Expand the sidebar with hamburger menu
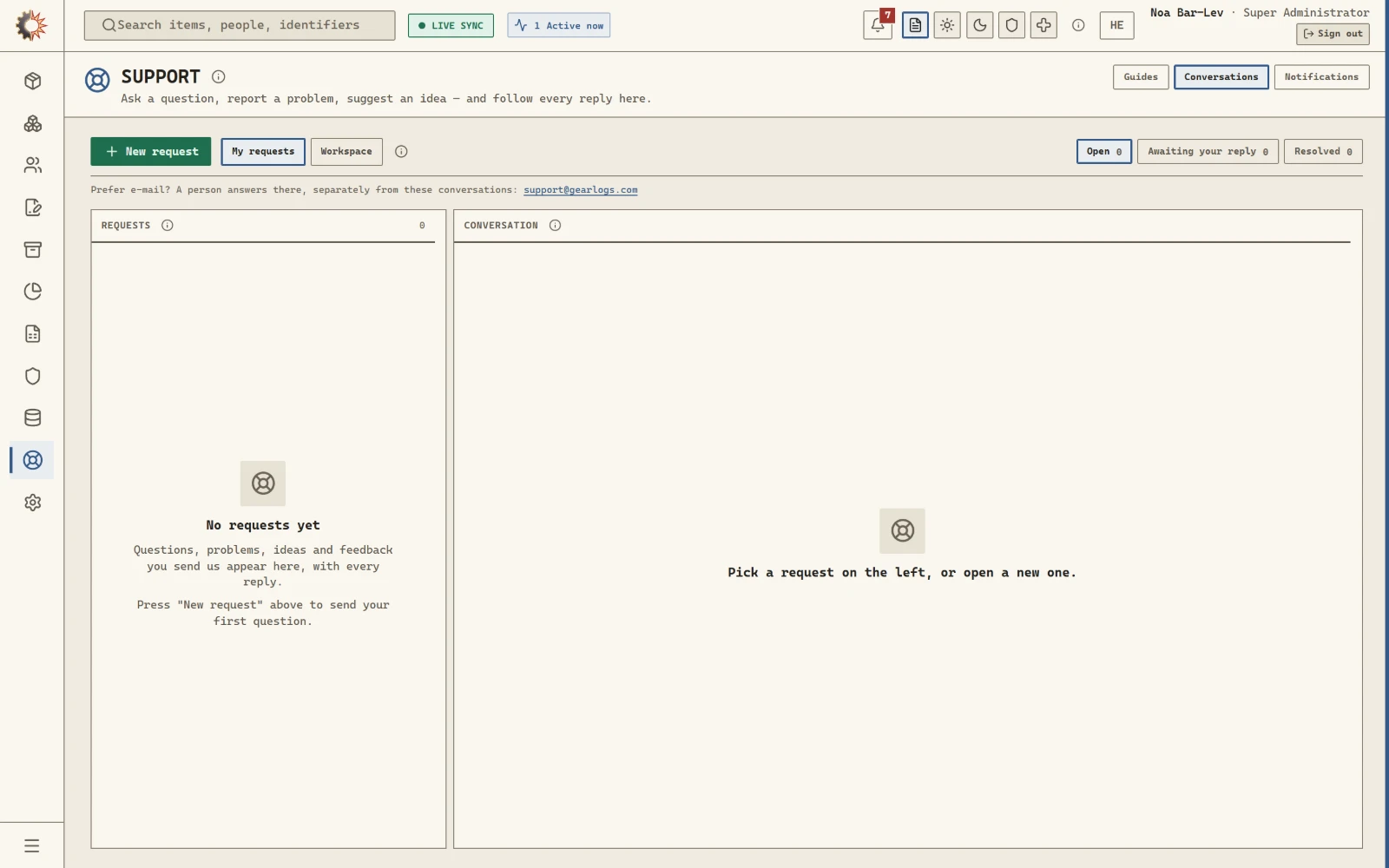Screen dimensions: 1389x868 [x=32, y=845]
